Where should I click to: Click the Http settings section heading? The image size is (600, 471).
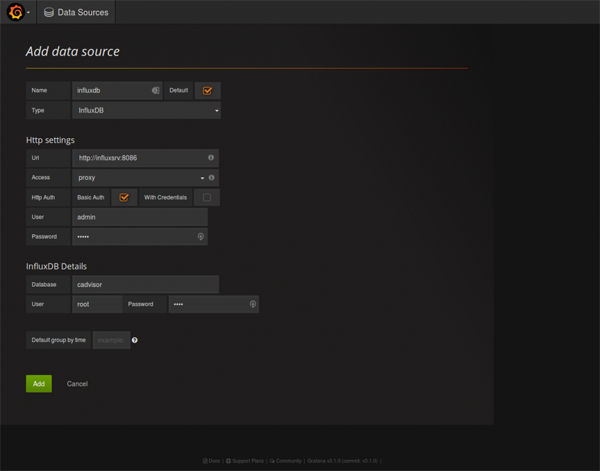click(50, 140)
